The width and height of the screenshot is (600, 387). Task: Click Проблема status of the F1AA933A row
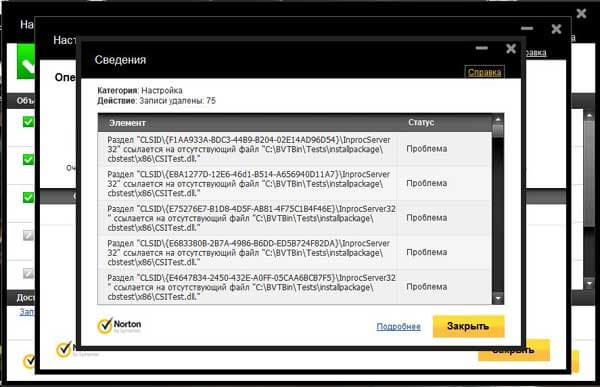426,149
